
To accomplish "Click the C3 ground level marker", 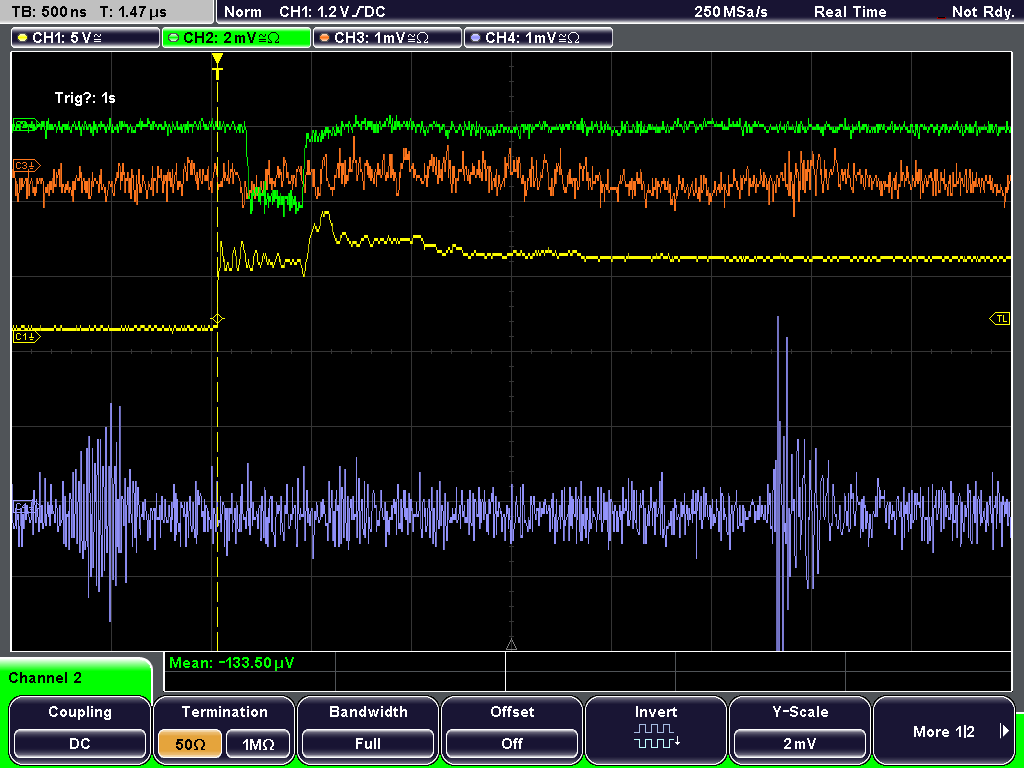I will pyautogui.click(x=27, y=166).
